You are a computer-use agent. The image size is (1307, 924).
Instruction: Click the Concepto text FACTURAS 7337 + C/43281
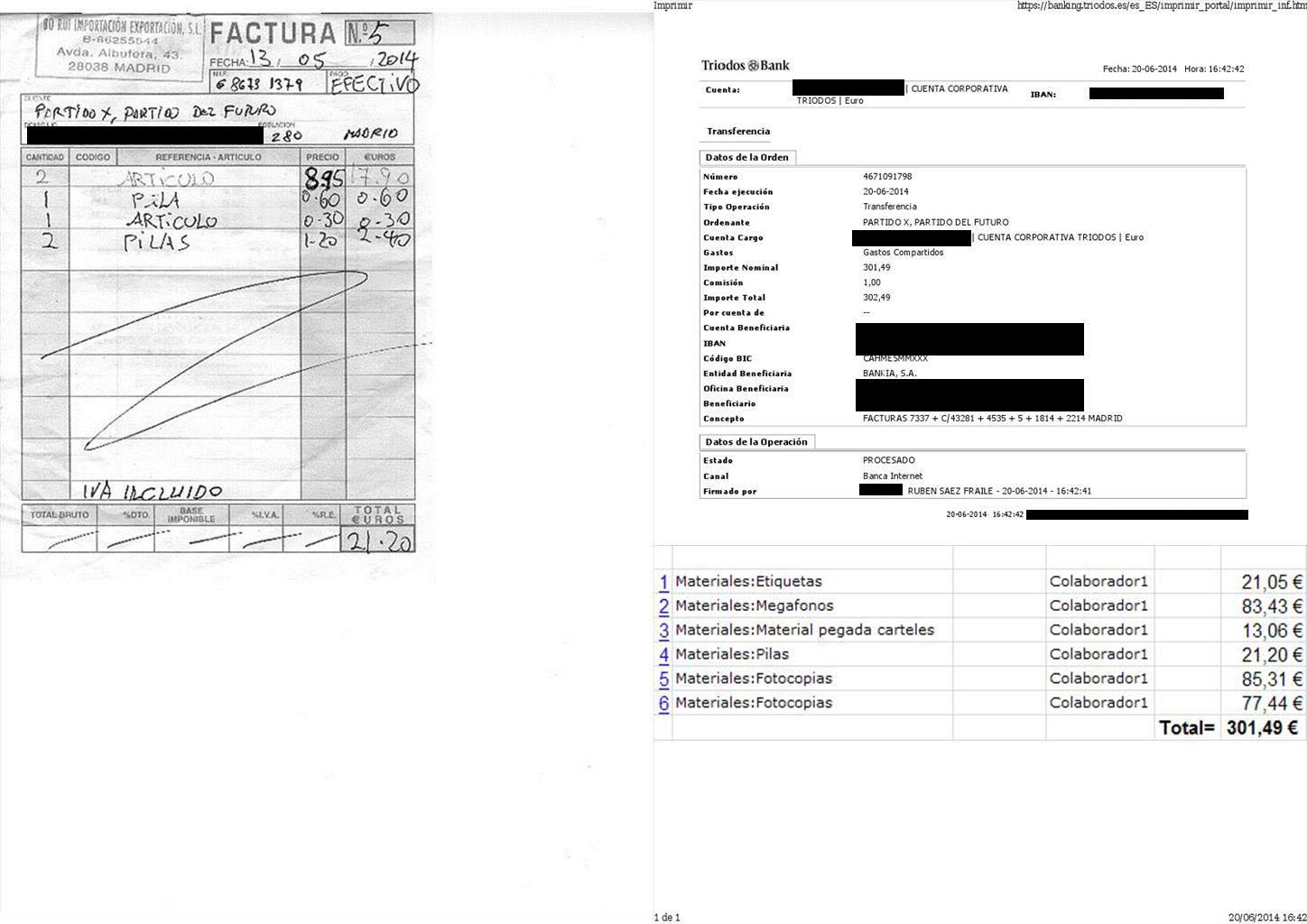(x=993, y=419)
